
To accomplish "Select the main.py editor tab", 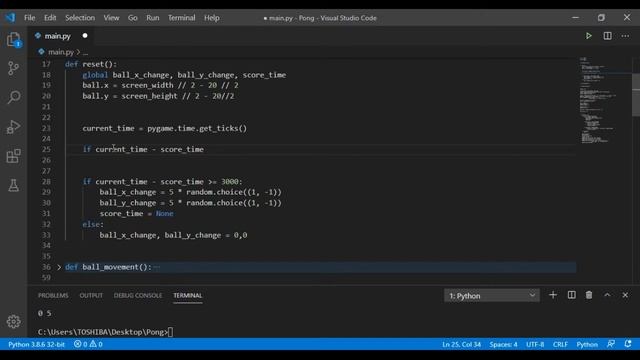I will 60,36.
